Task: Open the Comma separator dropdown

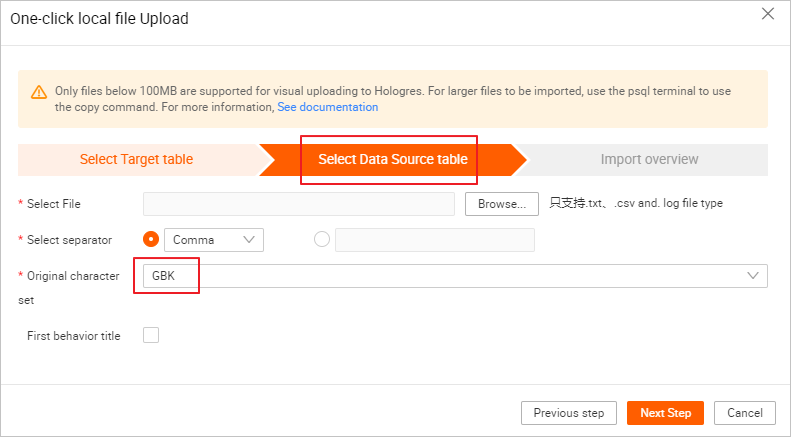Action: pos(213,240)
